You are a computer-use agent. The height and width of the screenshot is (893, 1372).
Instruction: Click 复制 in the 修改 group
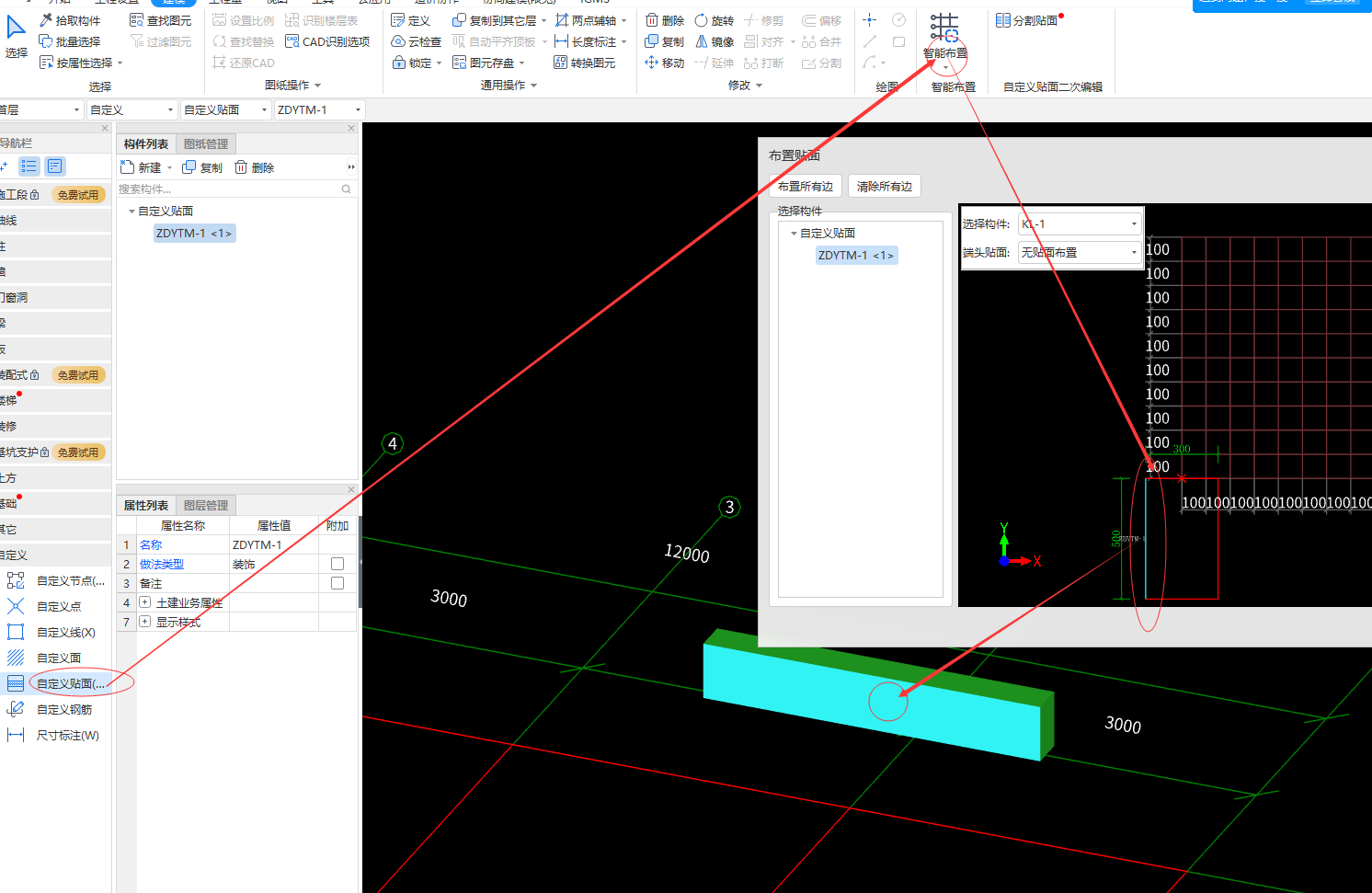pos(665,41)
